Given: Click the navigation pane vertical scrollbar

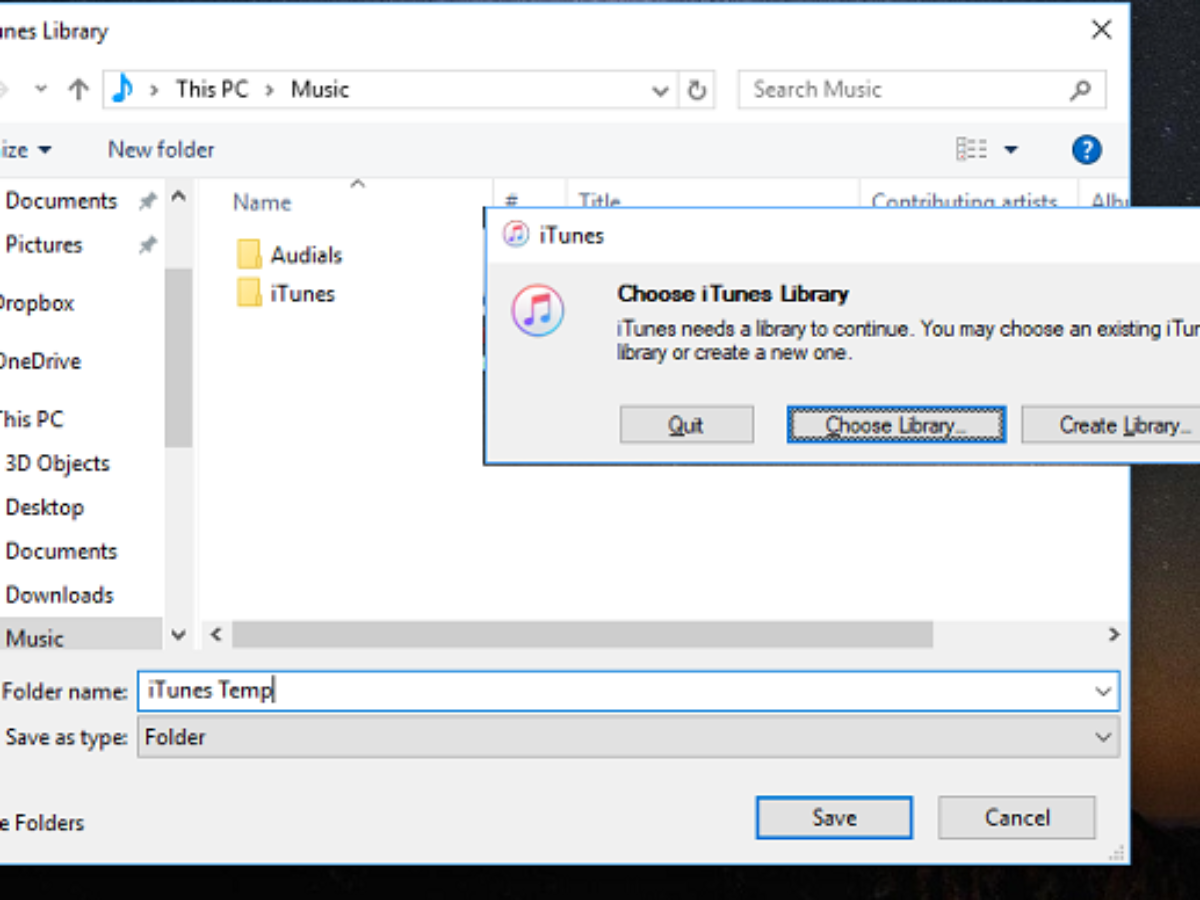Looking at the screenshot, I should tap(178, 357).
